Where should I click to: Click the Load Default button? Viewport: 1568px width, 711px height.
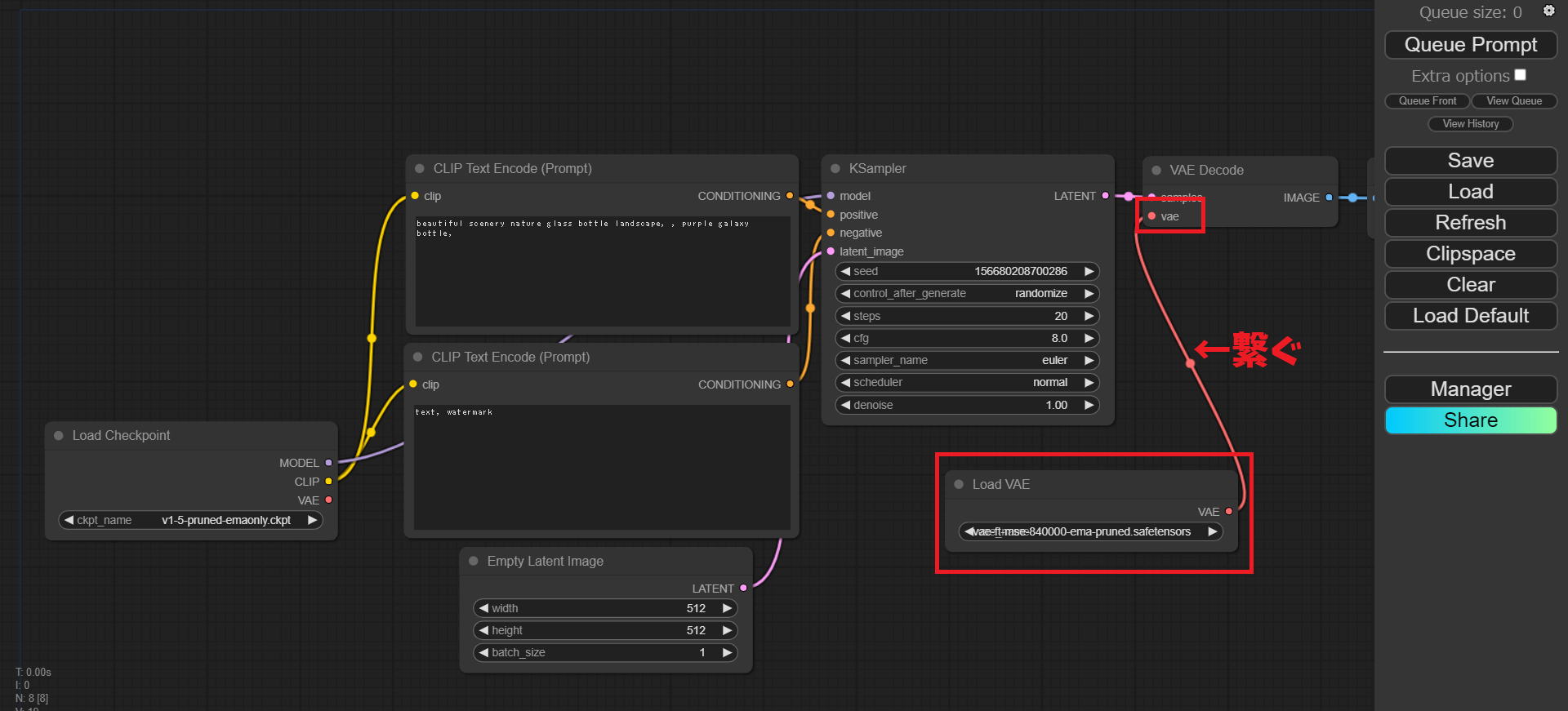click(x=1470, y=316)
